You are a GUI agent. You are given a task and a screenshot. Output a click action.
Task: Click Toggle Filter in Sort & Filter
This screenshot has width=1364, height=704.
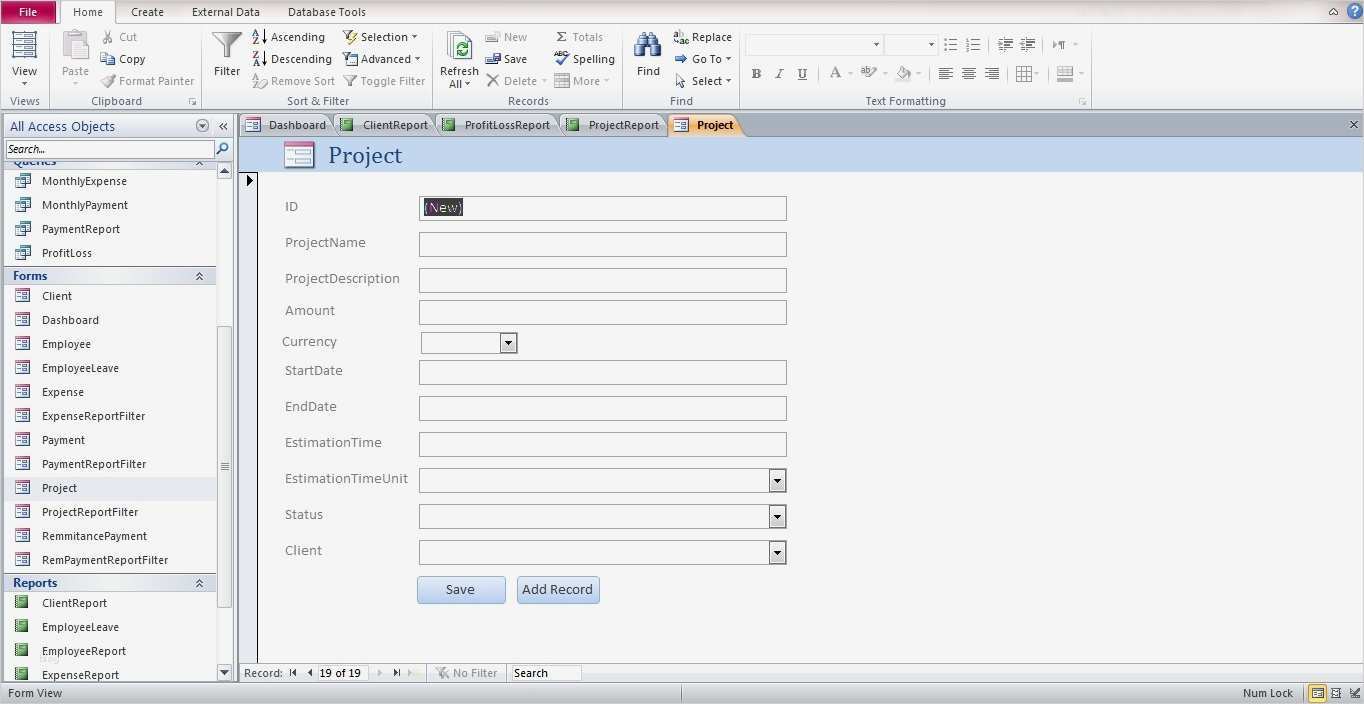click(x=384, y=81)
